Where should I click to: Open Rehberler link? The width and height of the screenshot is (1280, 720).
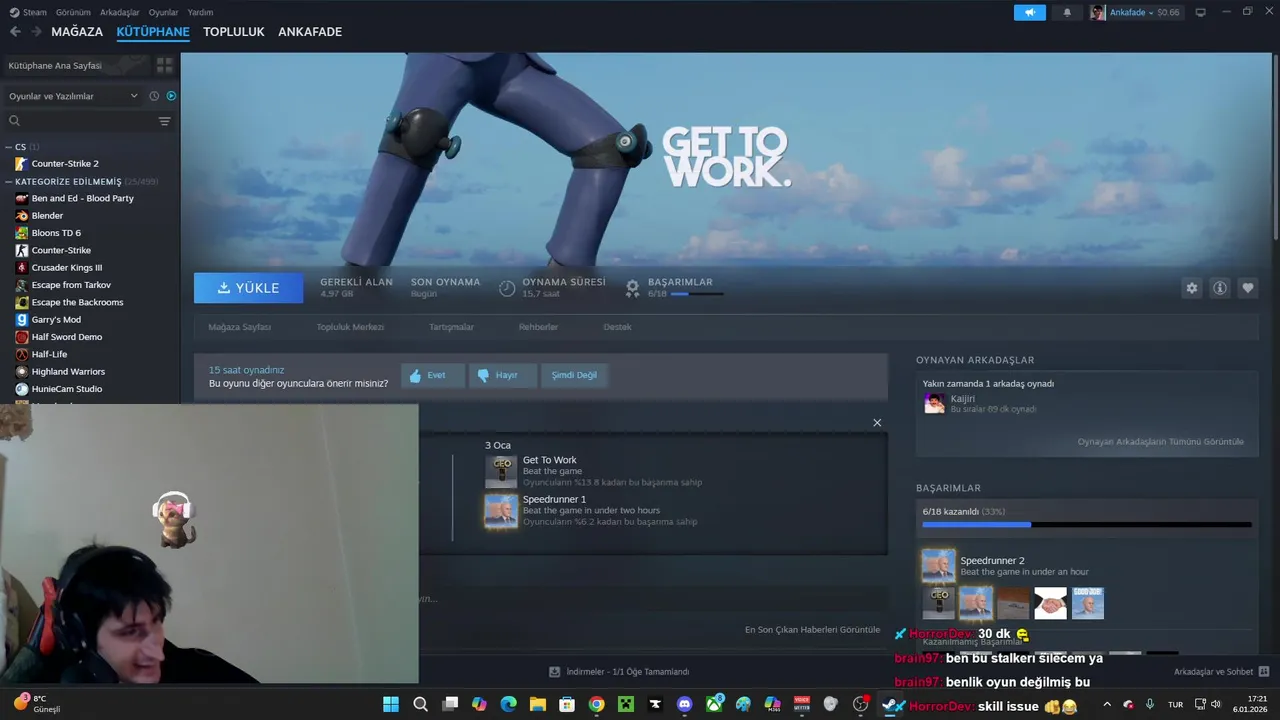(538, 327)
